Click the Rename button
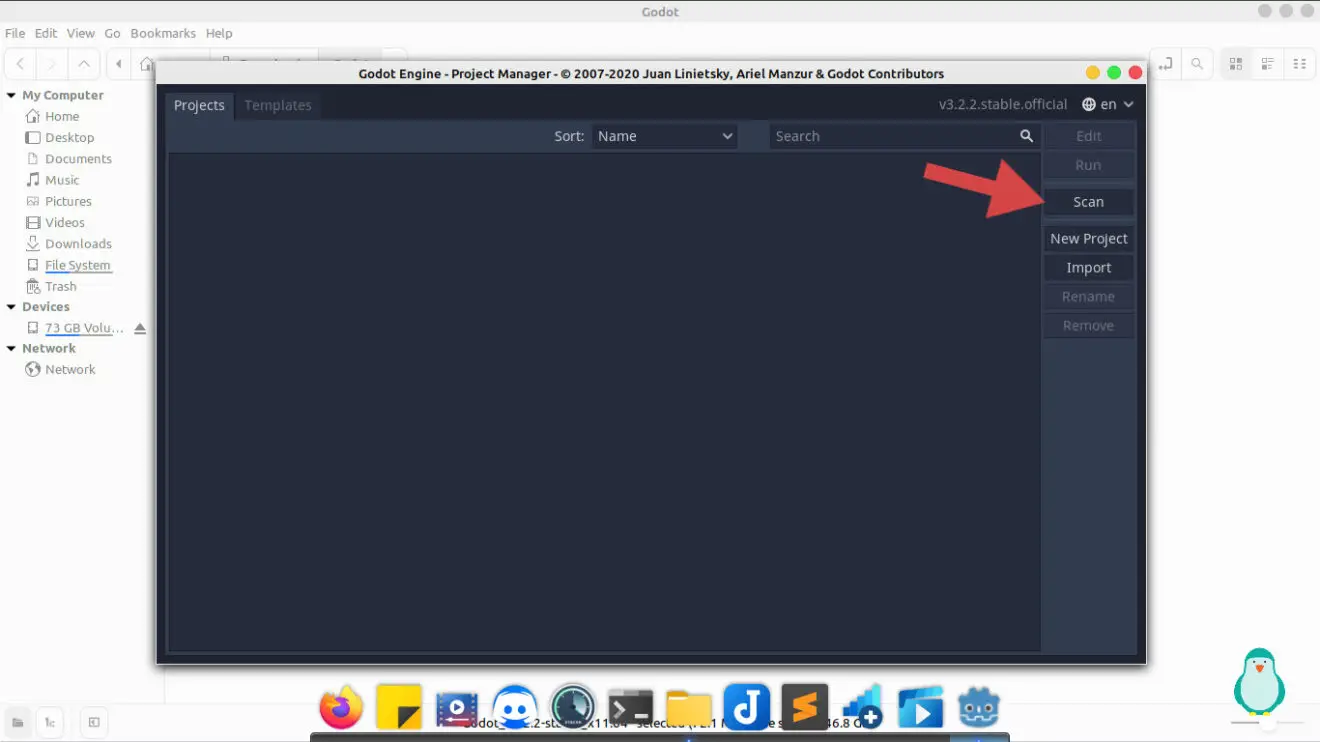This screenshot has width=1320, height=742. (1088, 297)
